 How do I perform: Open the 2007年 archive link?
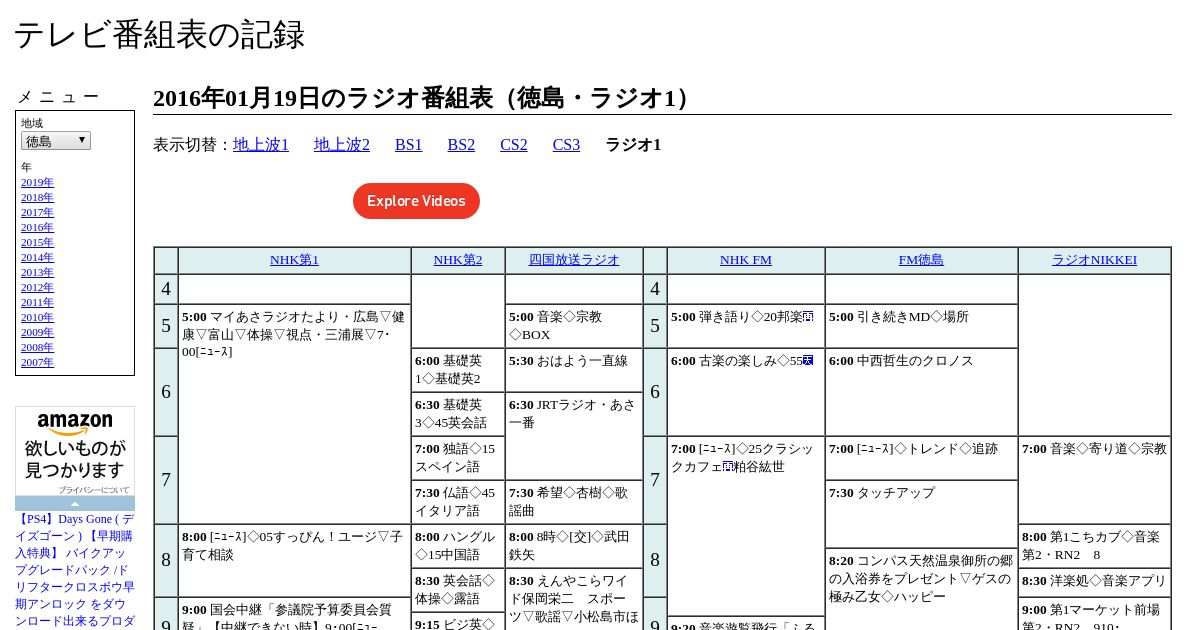coord(37,363)
